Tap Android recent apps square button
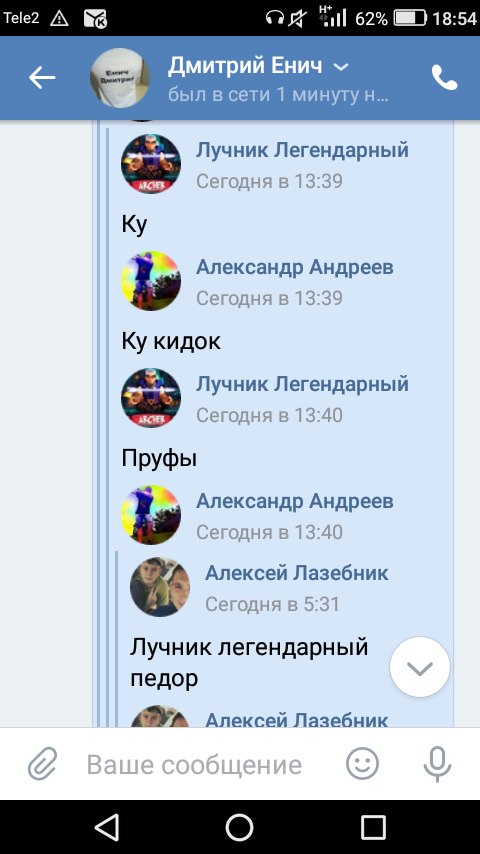Image resolution: width=480 pixels, height=854 pixels. click(x=373, y=828)
